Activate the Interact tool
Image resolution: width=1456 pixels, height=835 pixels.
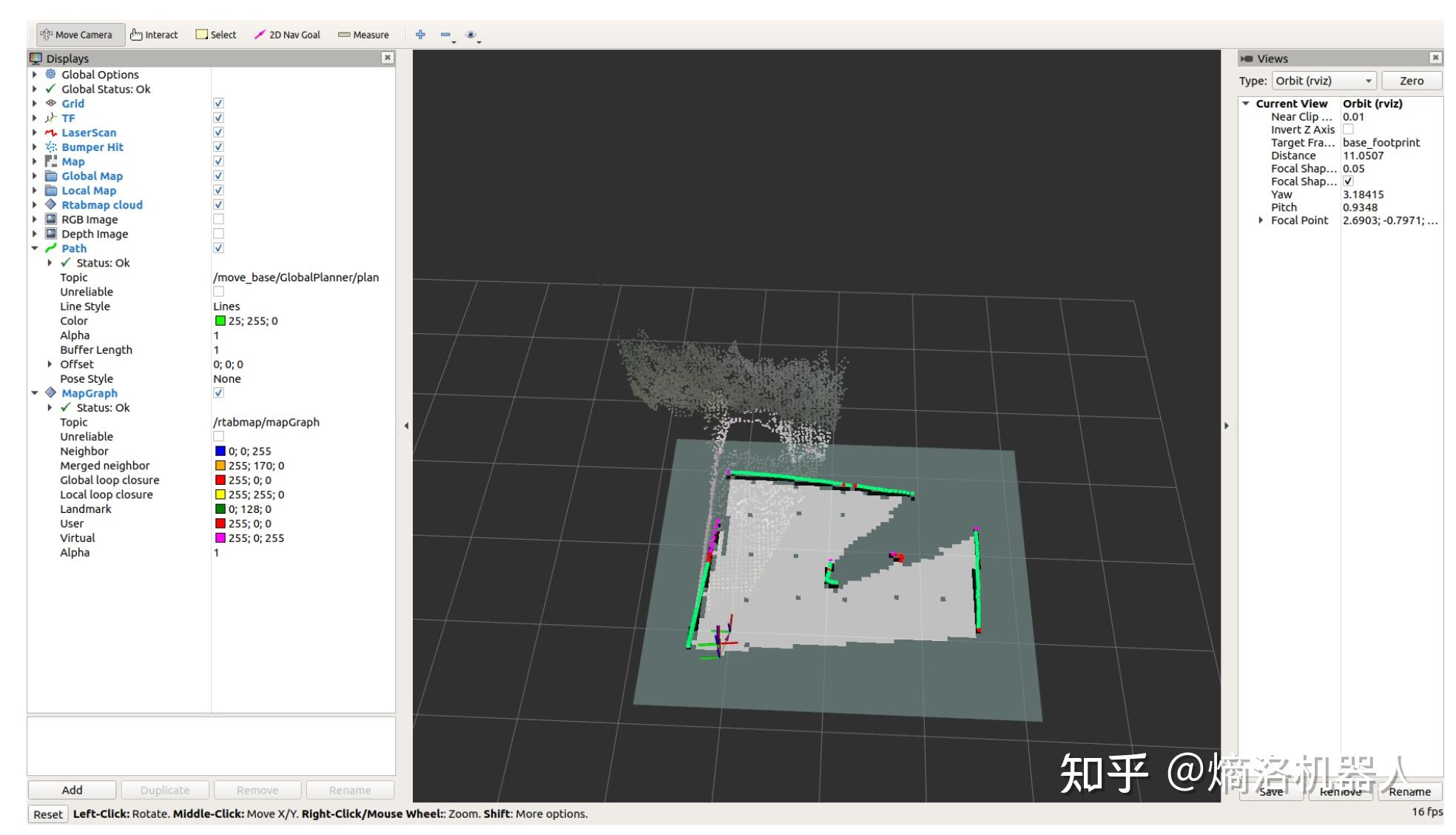[x=154, y=35]
